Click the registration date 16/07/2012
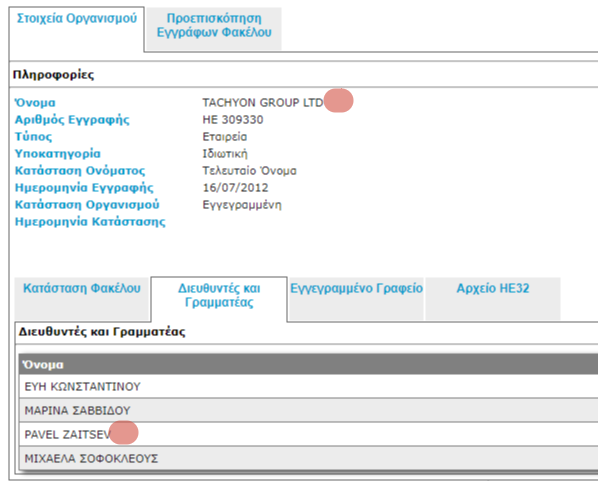Viewport: 598px width, 481px height. pyautogui.click(x=235, y=188)
